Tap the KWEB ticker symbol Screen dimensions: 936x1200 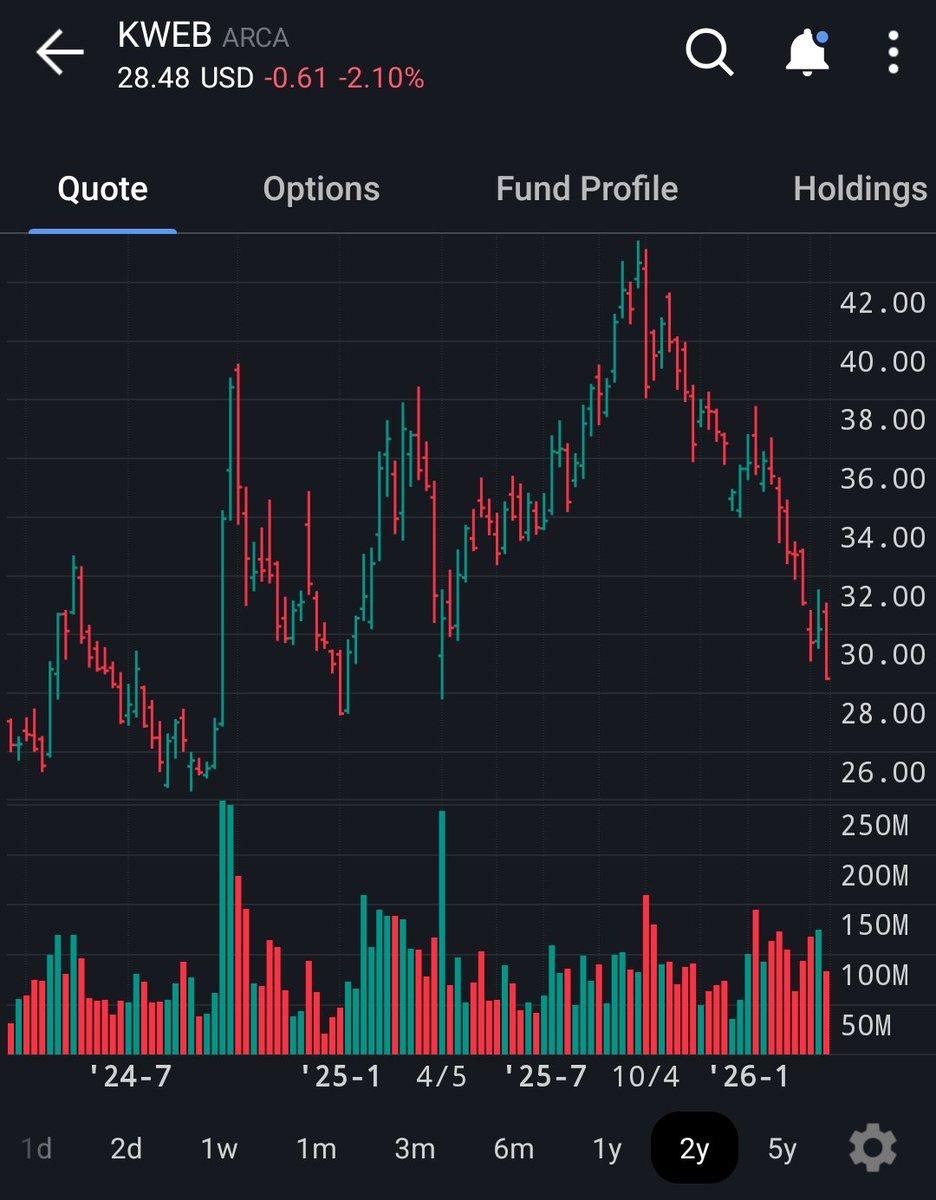pyautogui.click(x=165, y=37)
